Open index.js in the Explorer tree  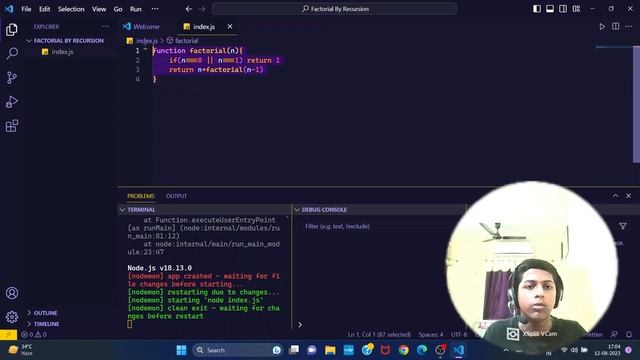click(62, 52)
